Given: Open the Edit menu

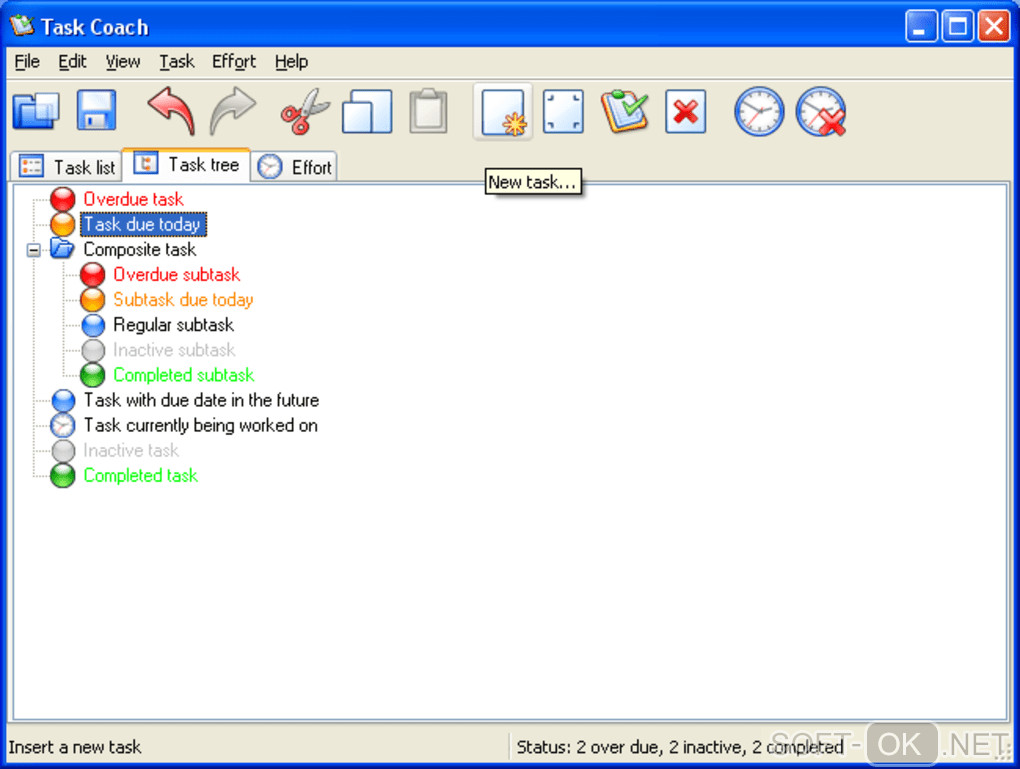Looking at the screenshot, I should (x=72, y=62).
